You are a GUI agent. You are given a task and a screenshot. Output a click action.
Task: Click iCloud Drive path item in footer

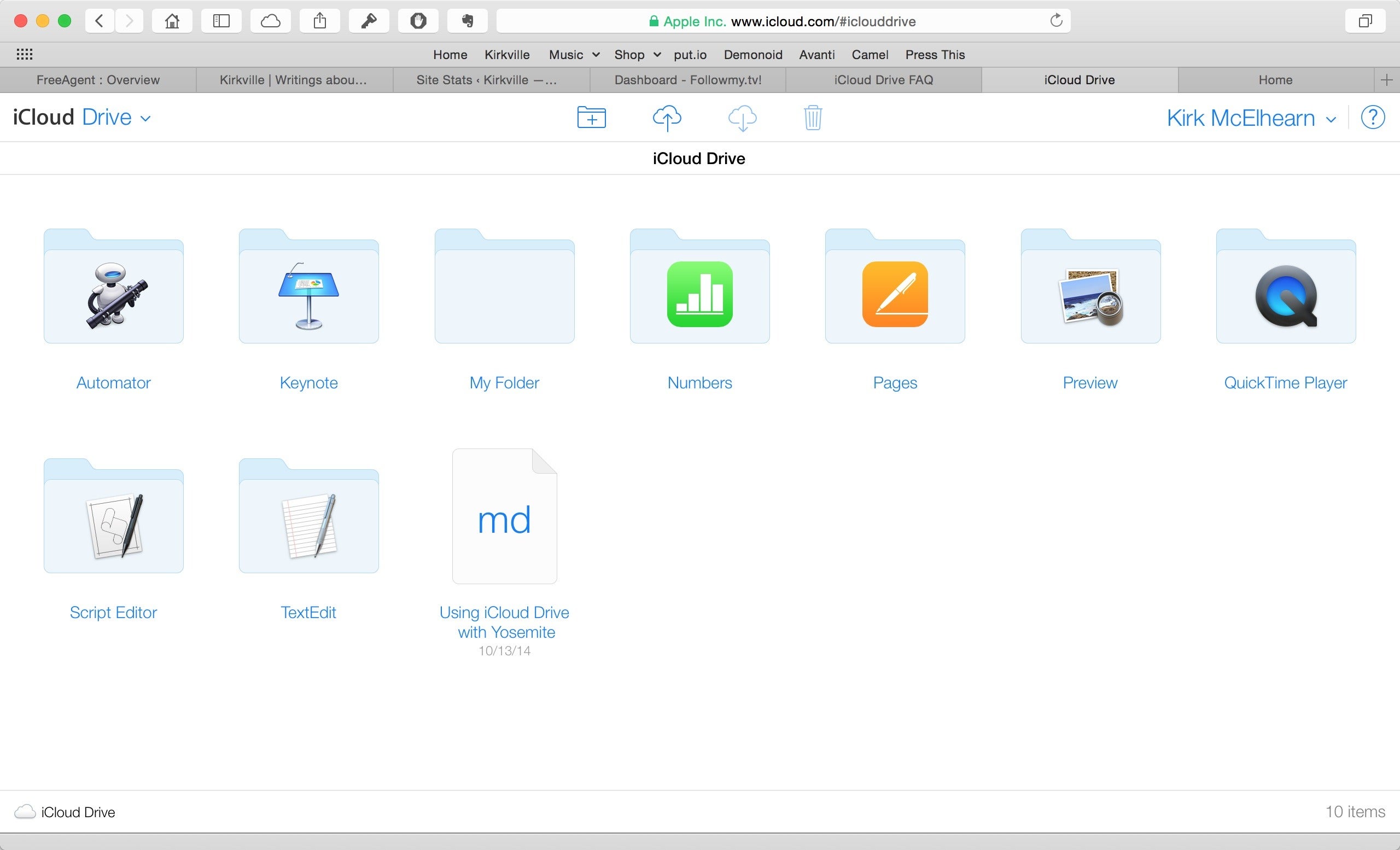click(x=65, y=812)
